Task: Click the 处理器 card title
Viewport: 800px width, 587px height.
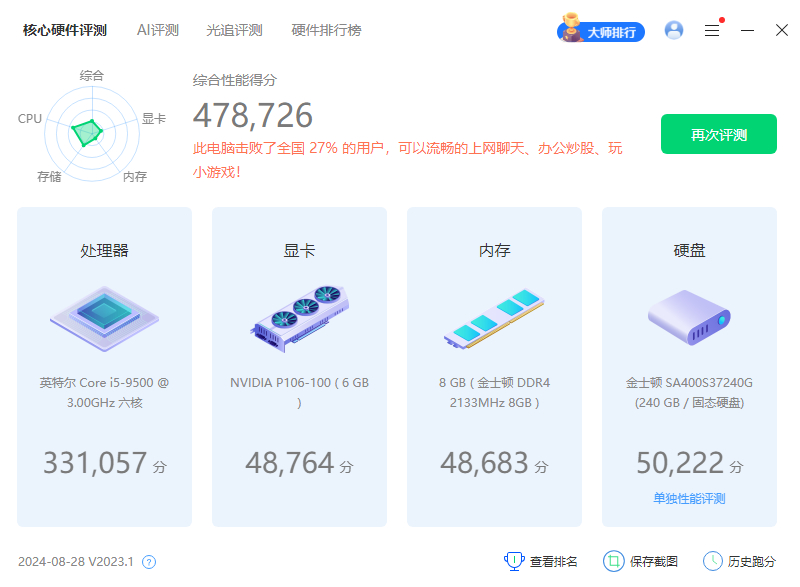Action: click(x=105, y=250)
